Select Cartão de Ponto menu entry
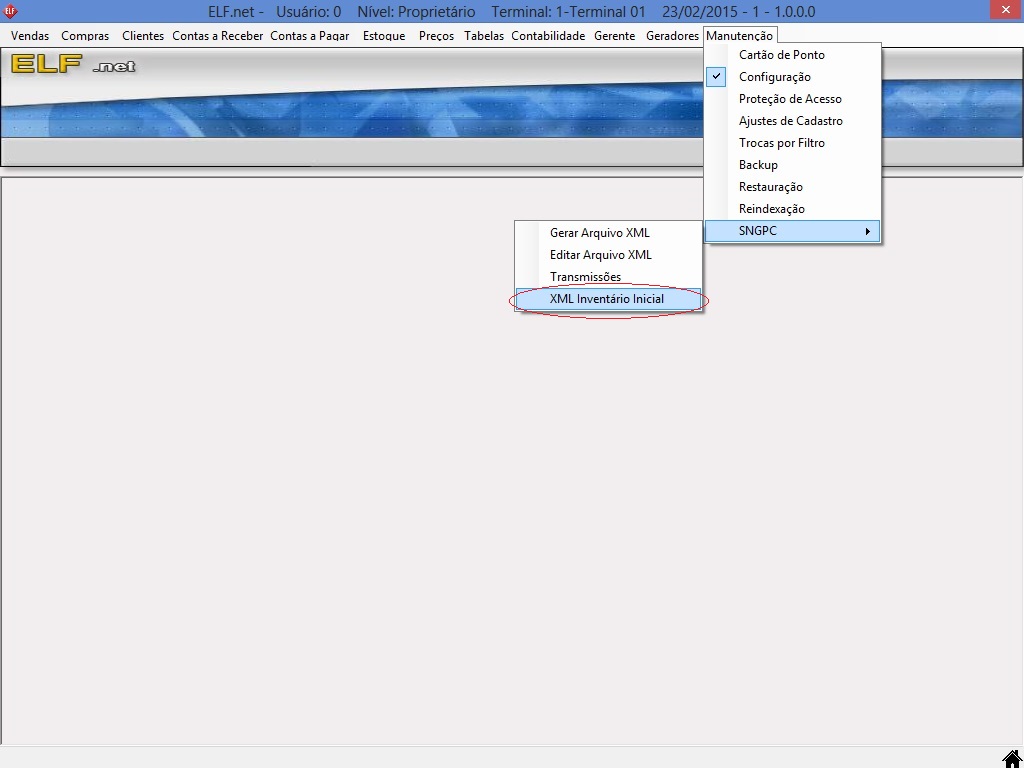The image size is (1024, 768). click(792, 55)
